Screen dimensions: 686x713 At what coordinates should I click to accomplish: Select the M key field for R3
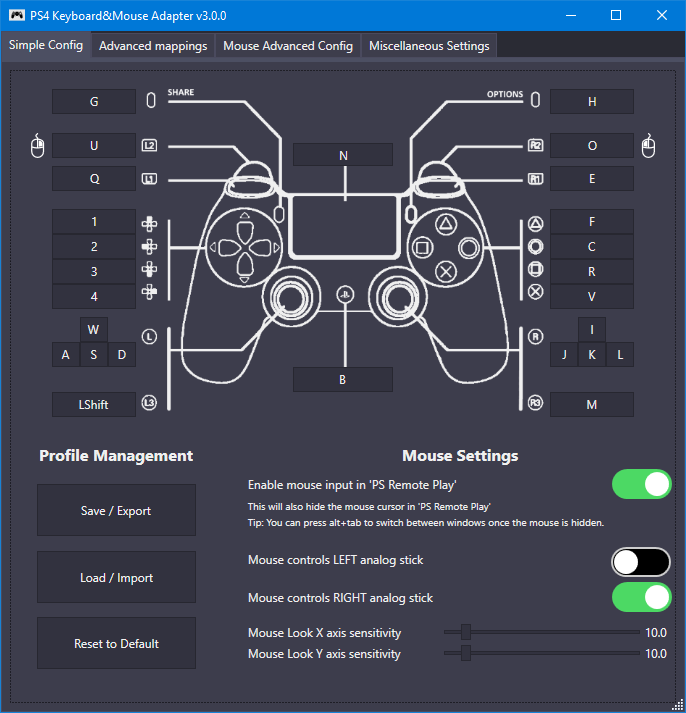592,404
